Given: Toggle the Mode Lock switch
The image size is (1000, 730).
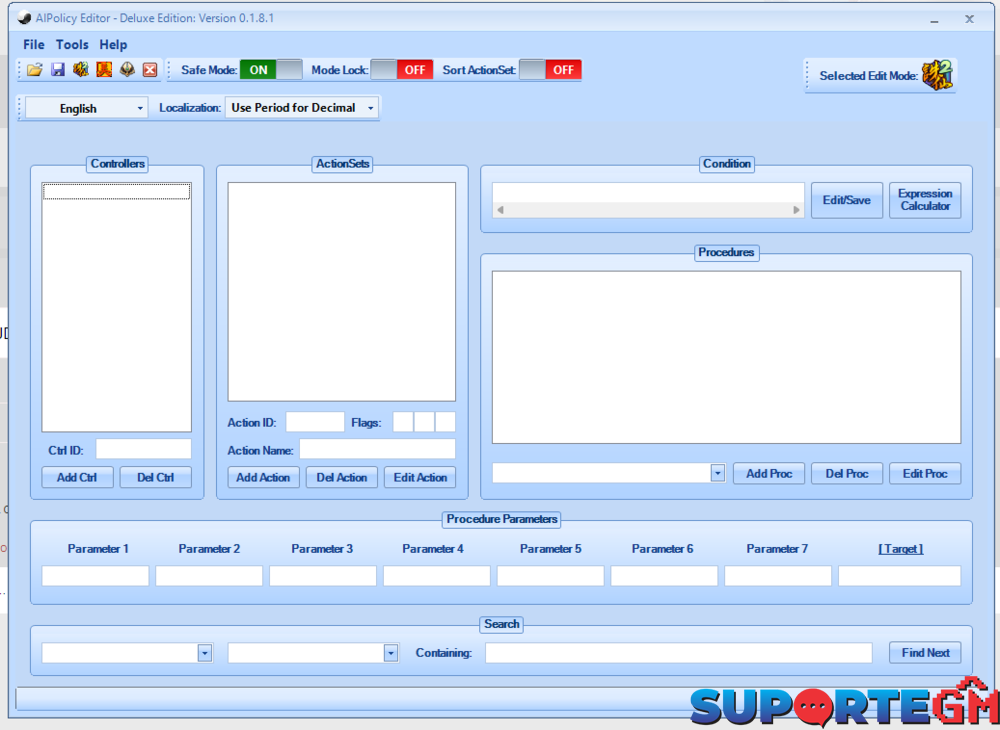Looking at the screenshot, I should tap(401, 70).
